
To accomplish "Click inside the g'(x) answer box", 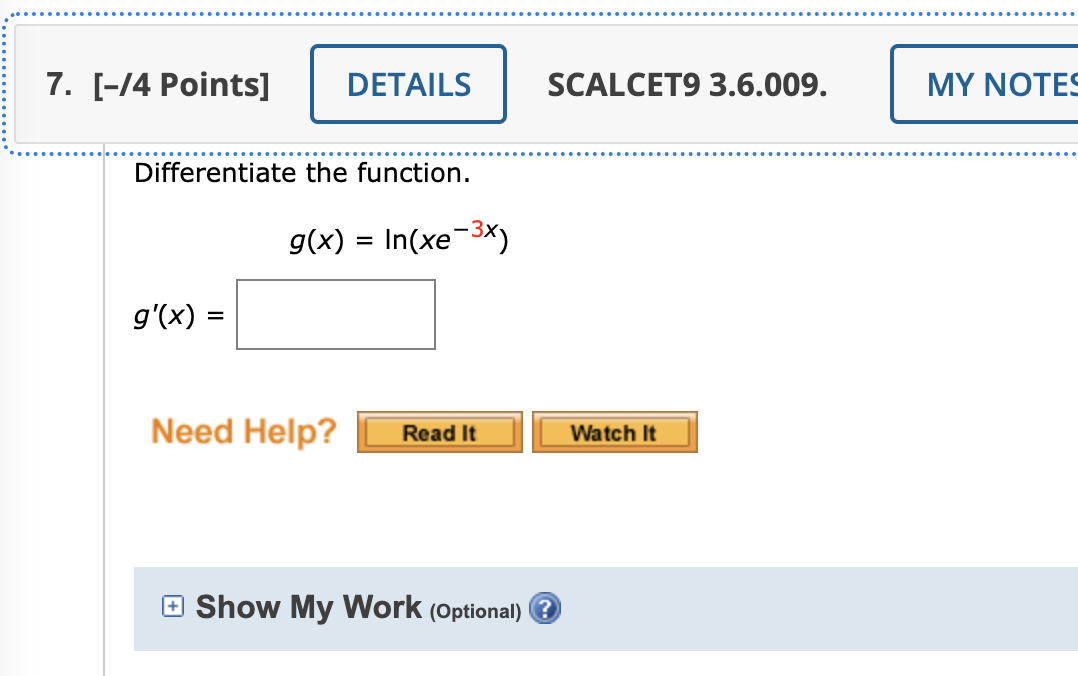I will (335, 313).
